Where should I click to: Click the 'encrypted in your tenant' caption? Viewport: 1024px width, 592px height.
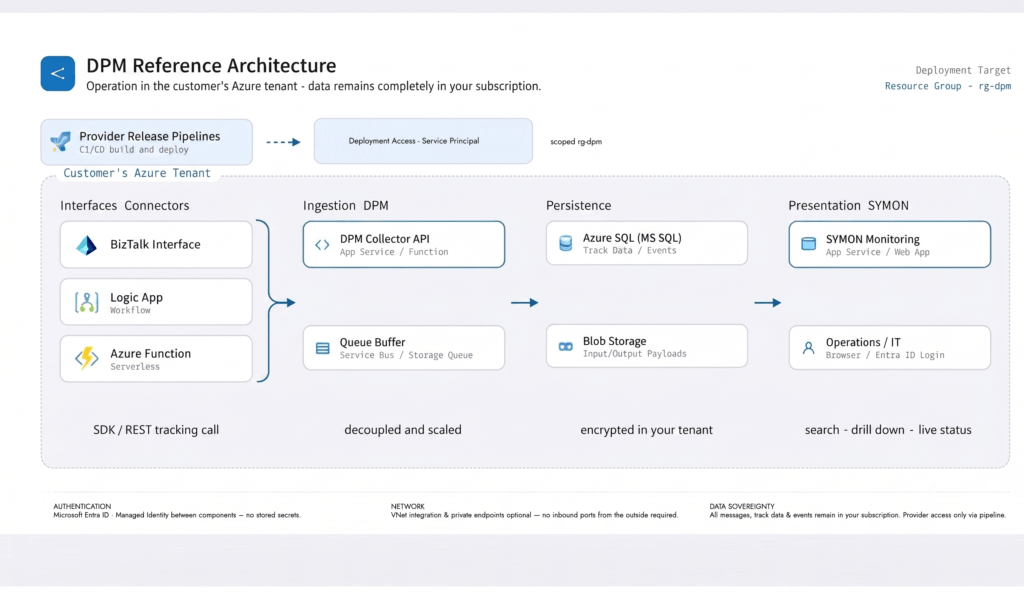click(647, 430)
